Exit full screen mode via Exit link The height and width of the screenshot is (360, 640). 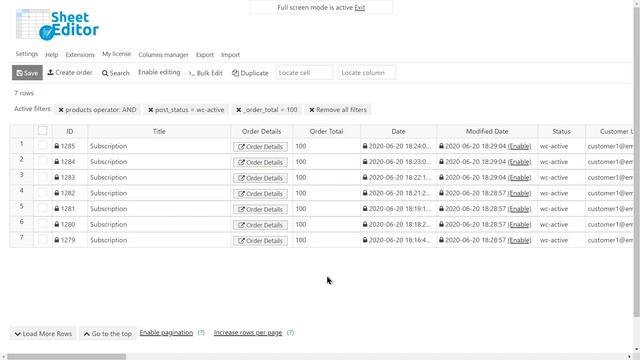[x=360, y=8]
